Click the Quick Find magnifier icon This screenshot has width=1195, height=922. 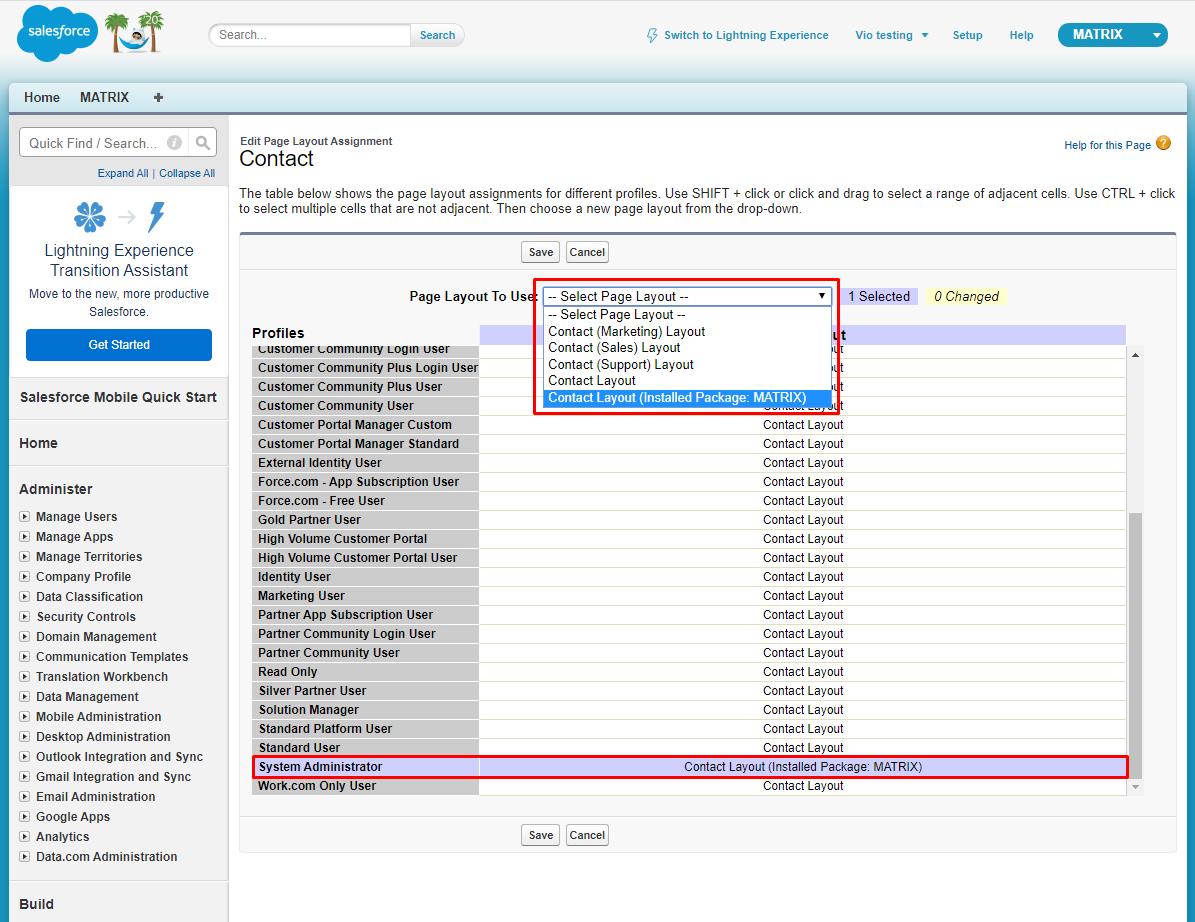(x=203, y=142)
